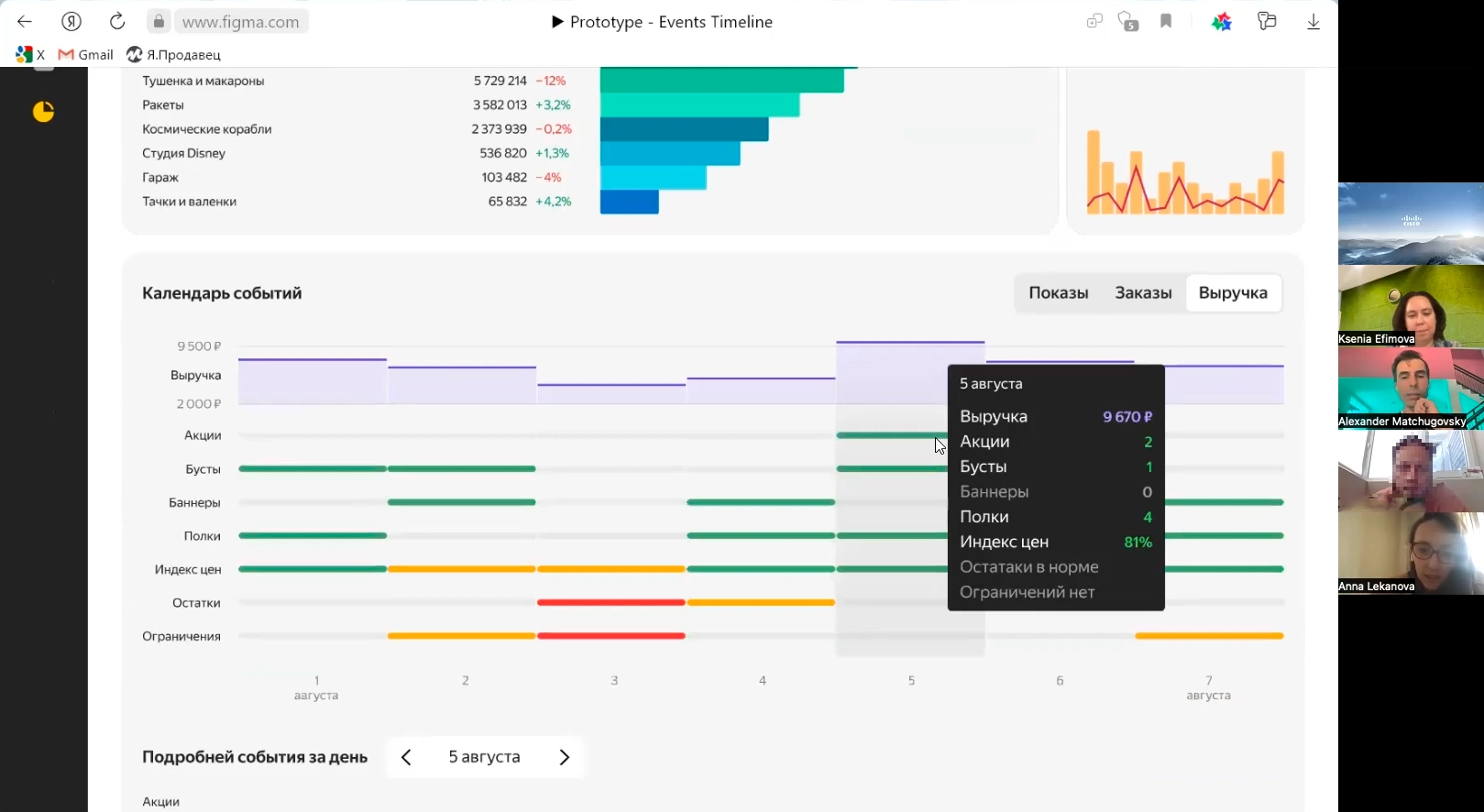Select the Выручка tab
Screen dimensions: 1484x812
click(1233, 293)
